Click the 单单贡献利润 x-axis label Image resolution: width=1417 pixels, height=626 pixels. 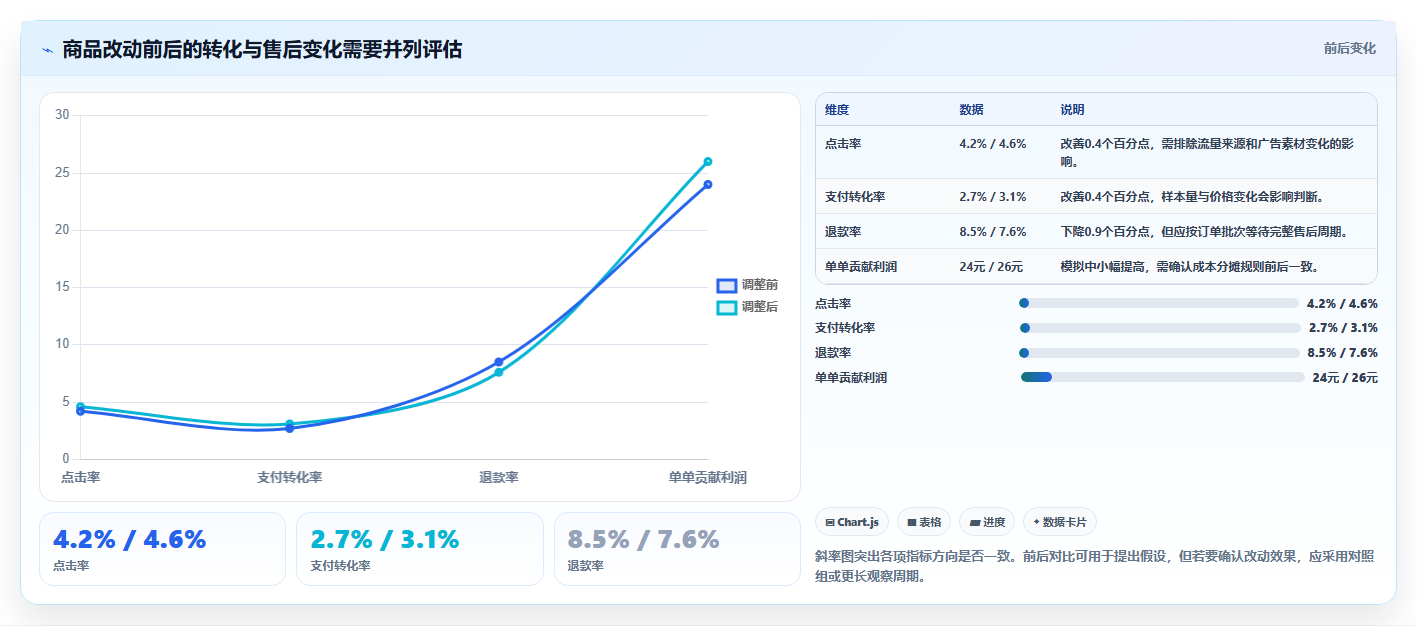707,478
